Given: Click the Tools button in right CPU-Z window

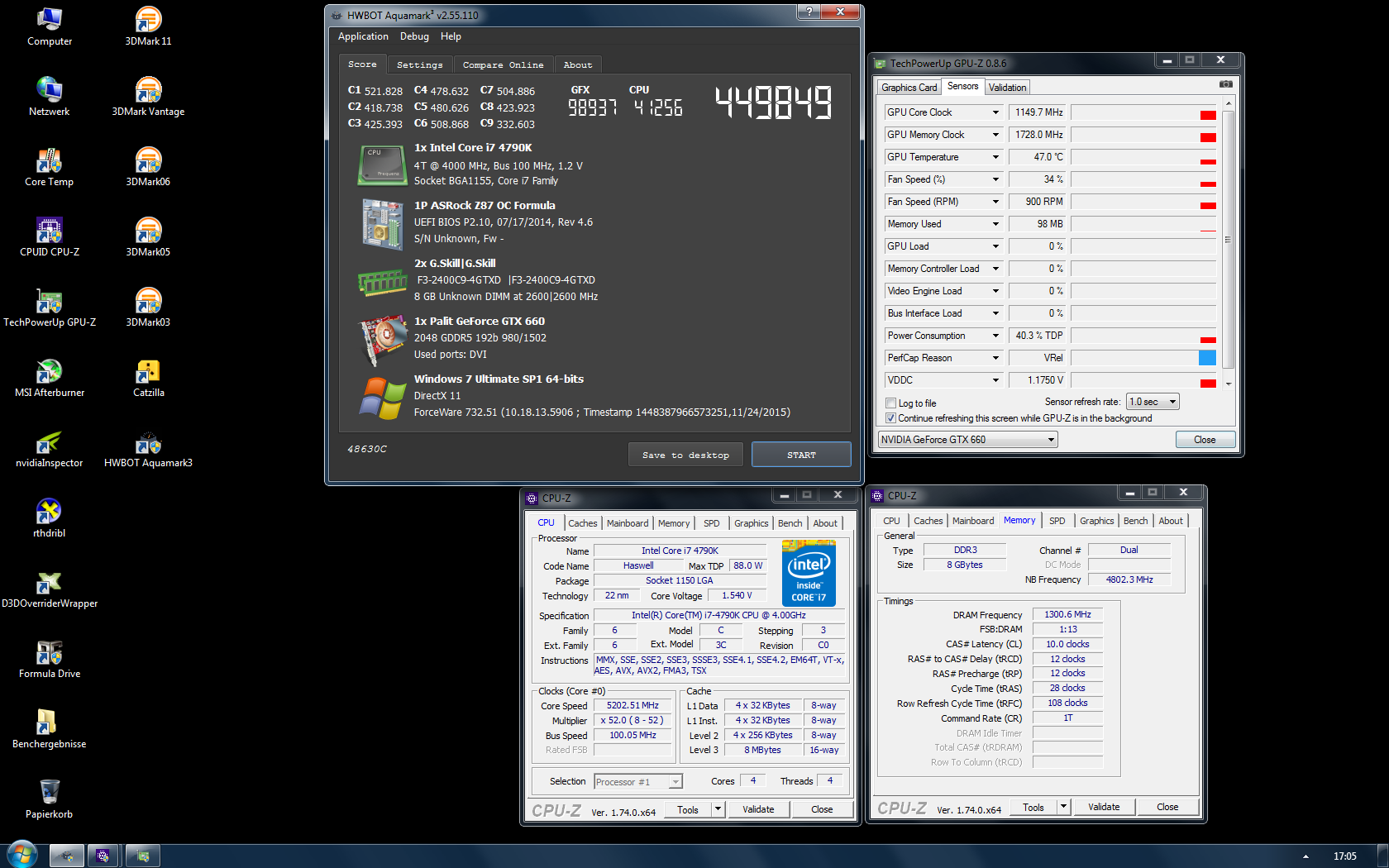Looking at the screenshot, I should click(x=1033, y=807).
